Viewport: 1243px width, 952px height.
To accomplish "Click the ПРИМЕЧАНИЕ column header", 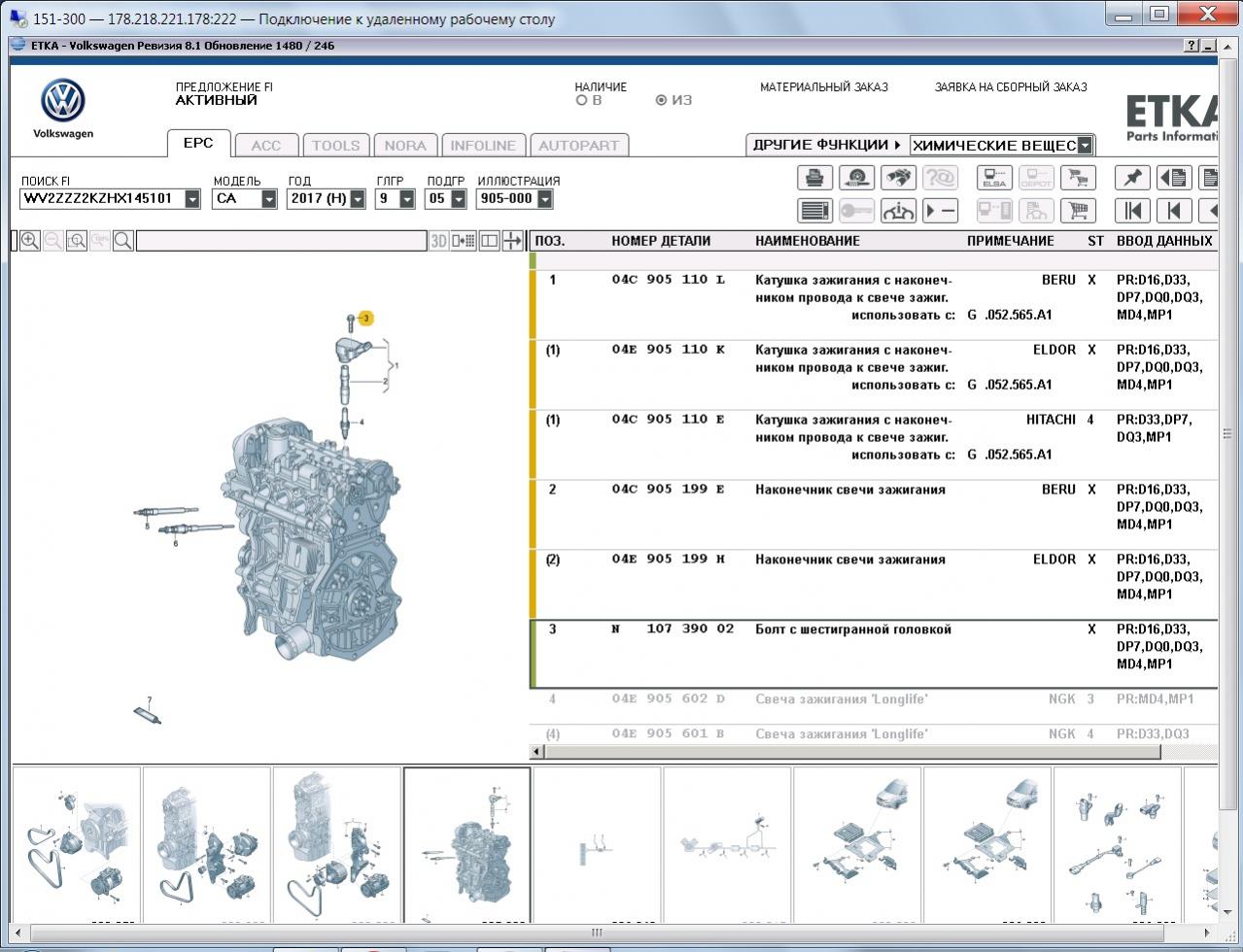I will 1010,241.
